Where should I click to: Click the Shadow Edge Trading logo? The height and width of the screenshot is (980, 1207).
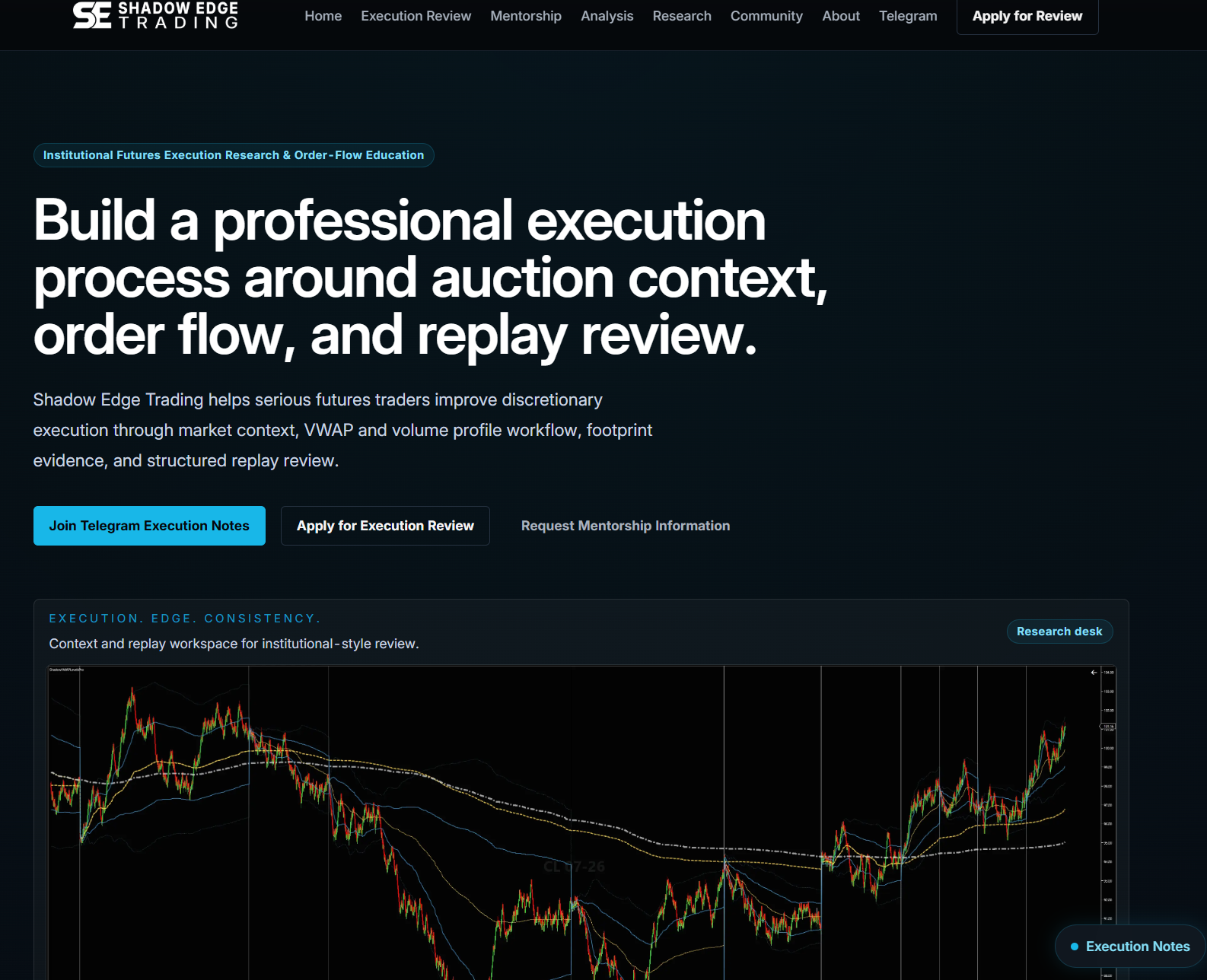[x=155, y=15]
